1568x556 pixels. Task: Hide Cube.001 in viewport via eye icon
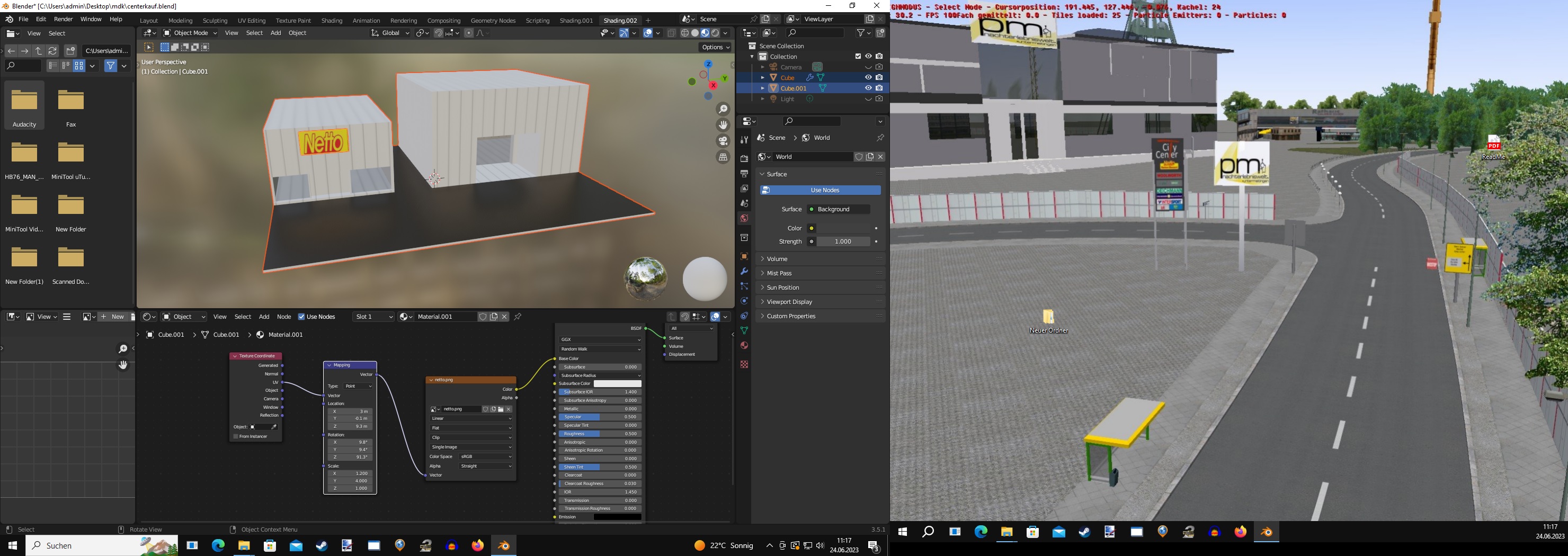[868, 88]
